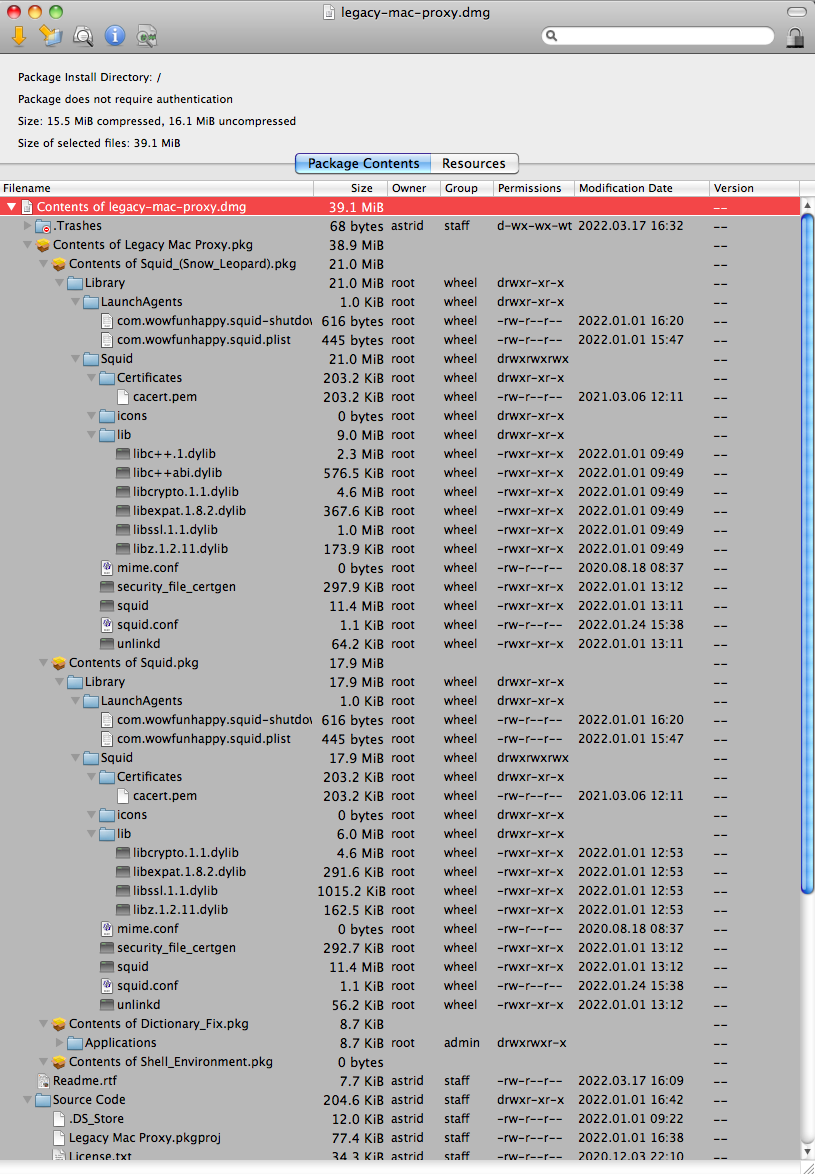Viewport: 815px width, 1174px height.
Task: Expand the .Trashes folder
Action: 27,226
